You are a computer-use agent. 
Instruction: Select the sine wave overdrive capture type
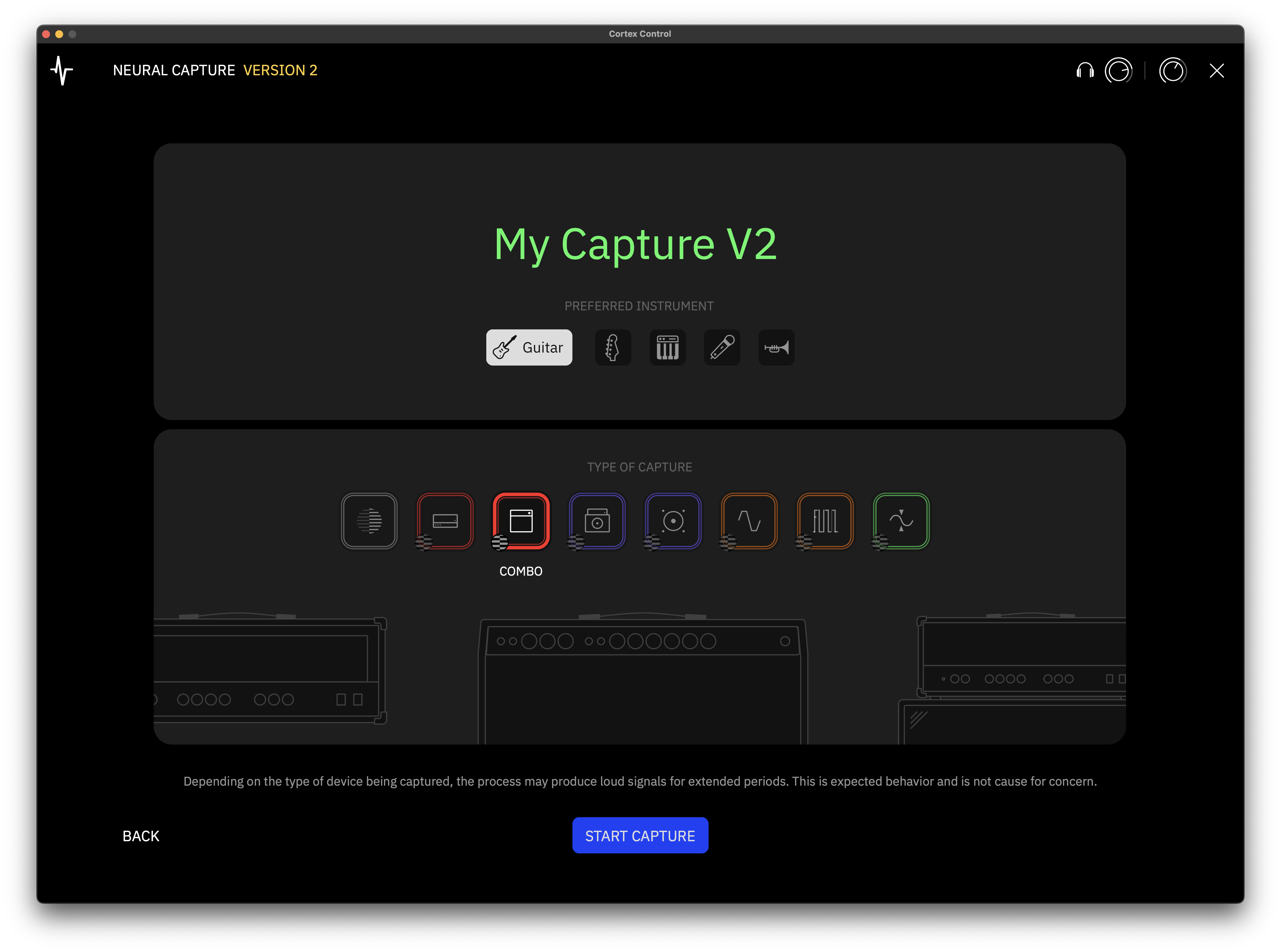(749, 521)
